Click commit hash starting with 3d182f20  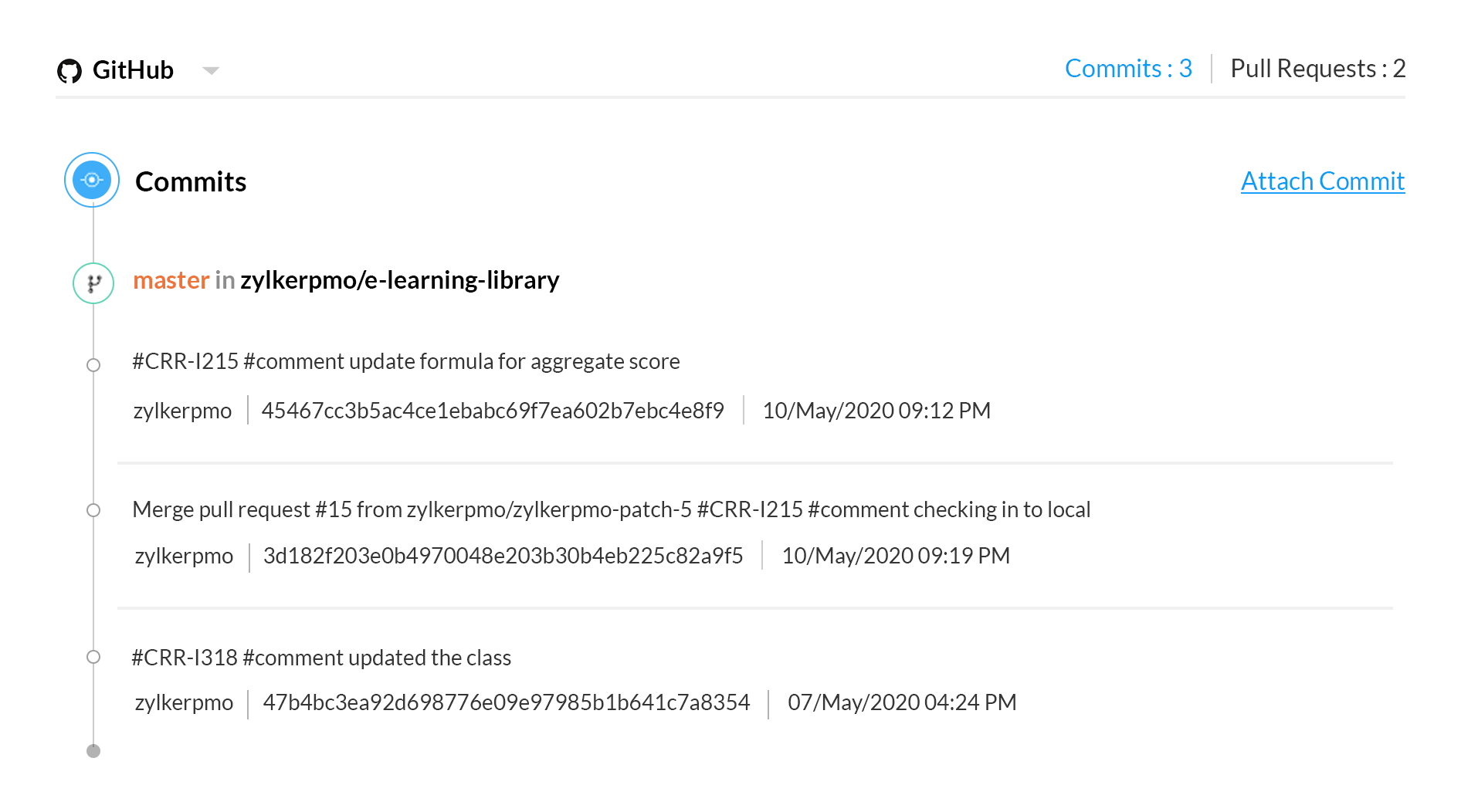503,556
